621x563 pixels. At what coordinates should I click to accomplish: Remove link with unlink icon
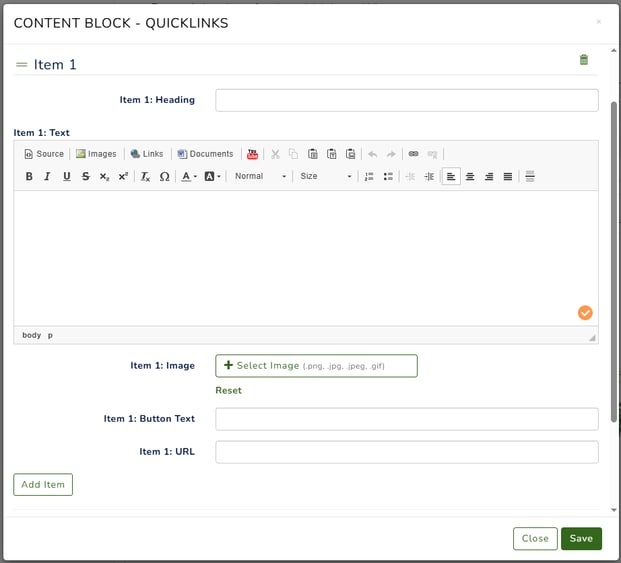click(x=432, y=154)
